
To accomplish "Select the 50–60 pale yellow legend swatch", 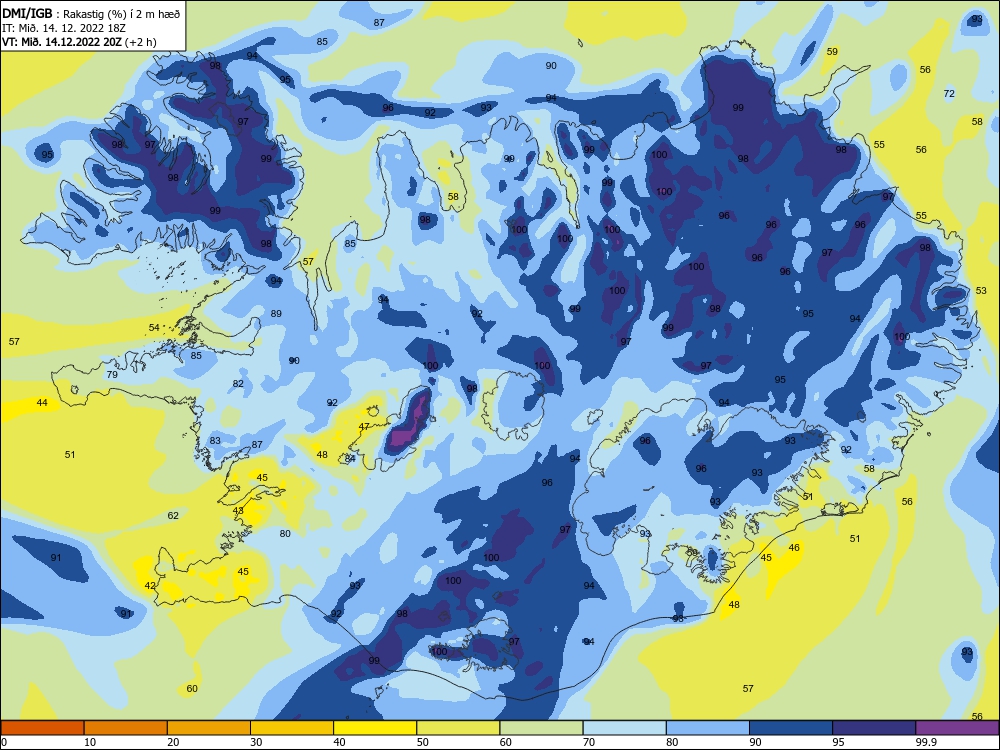I will tap(458, 728).
